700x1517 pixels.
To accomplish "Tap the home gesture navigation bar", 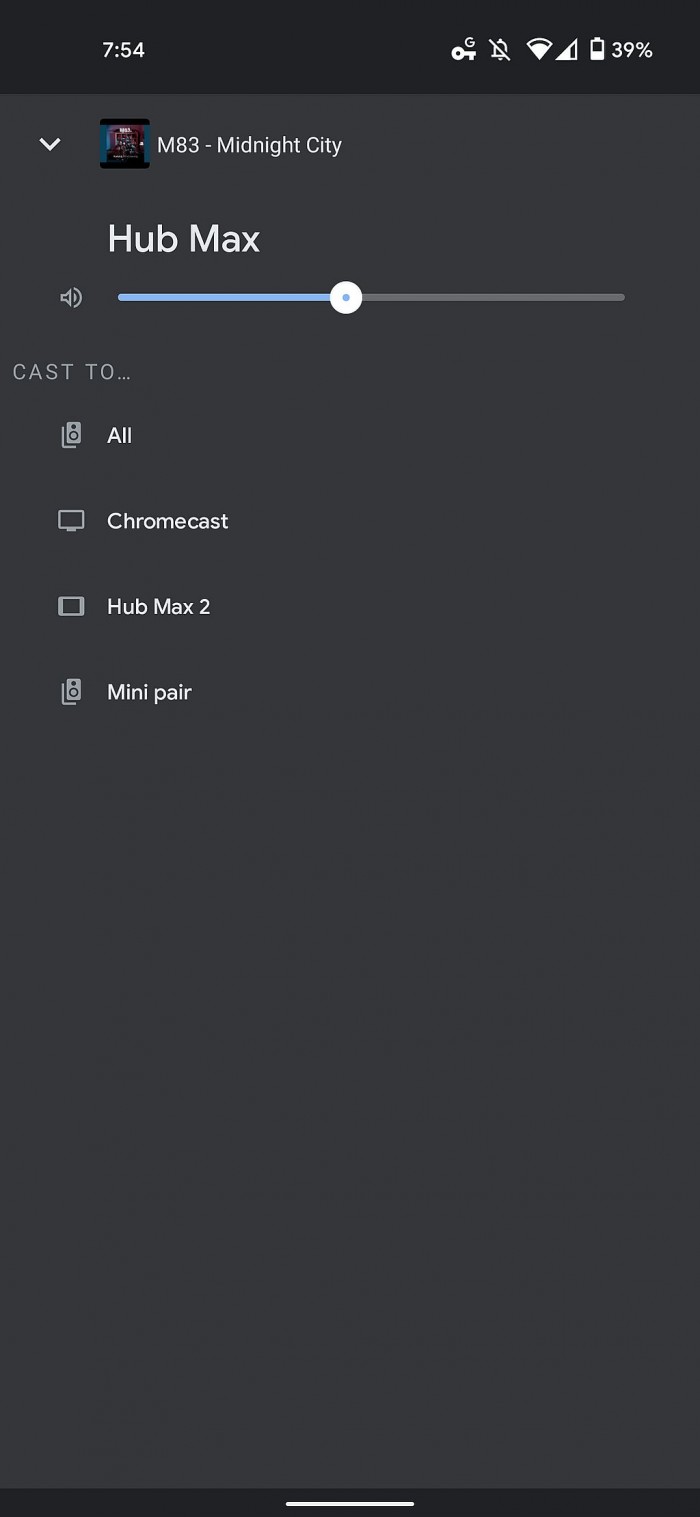I will (350, 1503).
